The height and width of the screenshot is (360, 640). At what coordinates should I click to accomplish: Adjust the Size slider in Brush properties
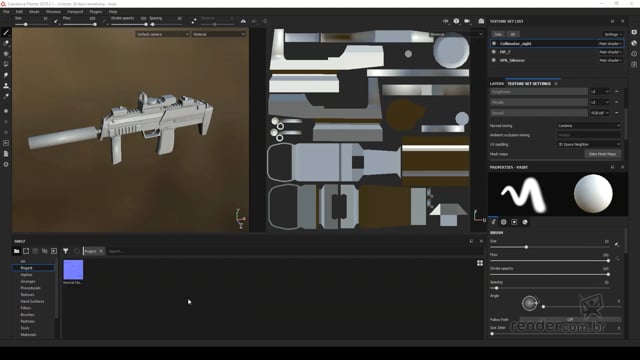coord(549,247)
